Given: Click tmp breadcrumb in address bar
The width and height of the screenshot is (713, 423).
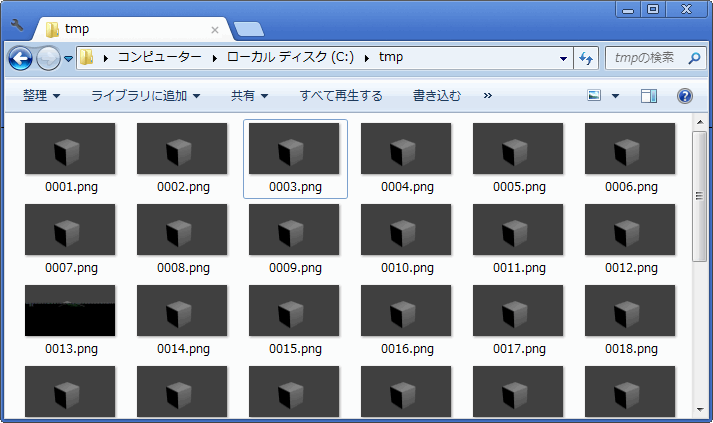Looking at the screenshot, I should pyautogui.click(x=391, y=57).
